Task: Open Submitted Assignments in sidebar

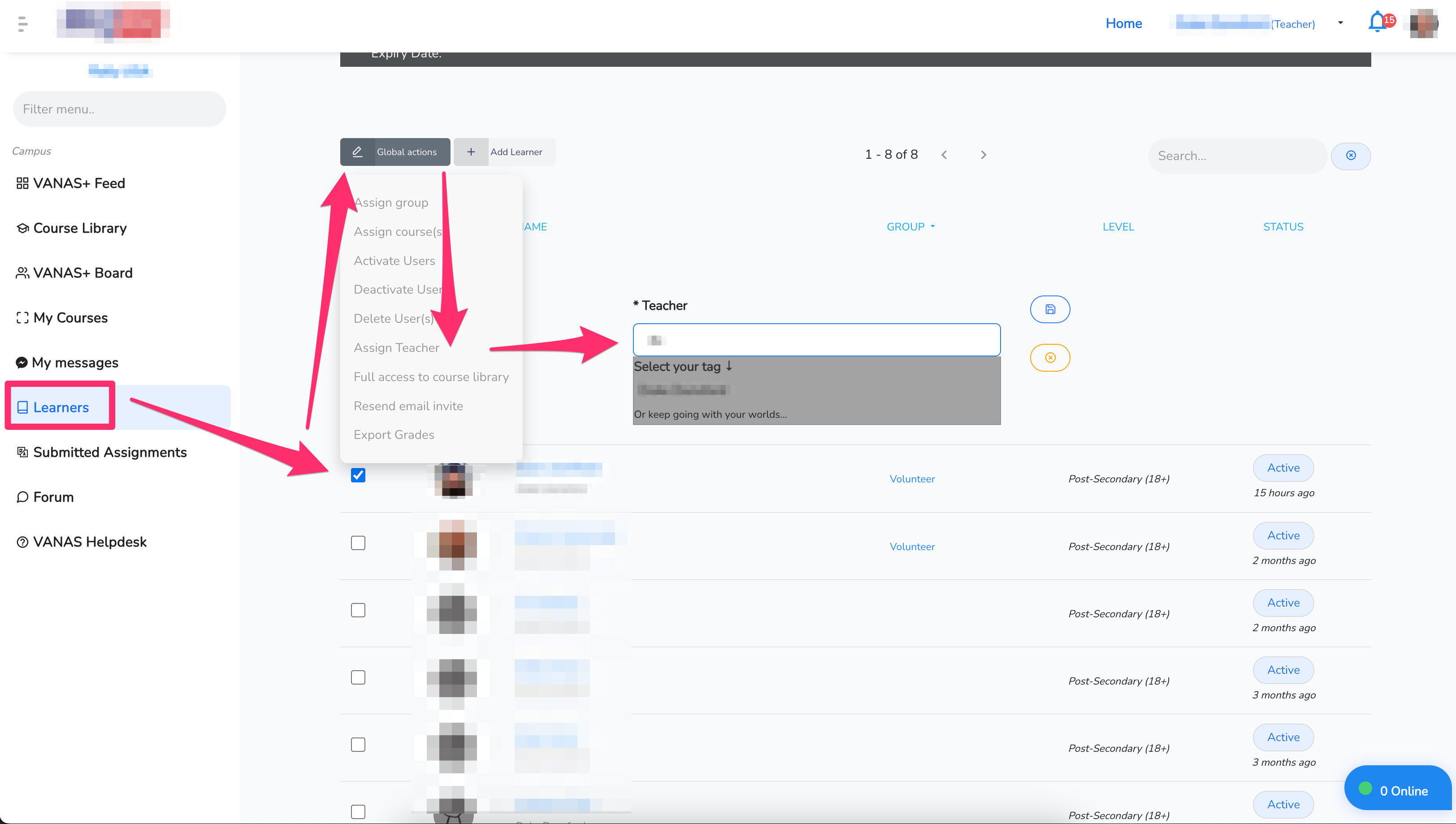Action: coord(110,452)
